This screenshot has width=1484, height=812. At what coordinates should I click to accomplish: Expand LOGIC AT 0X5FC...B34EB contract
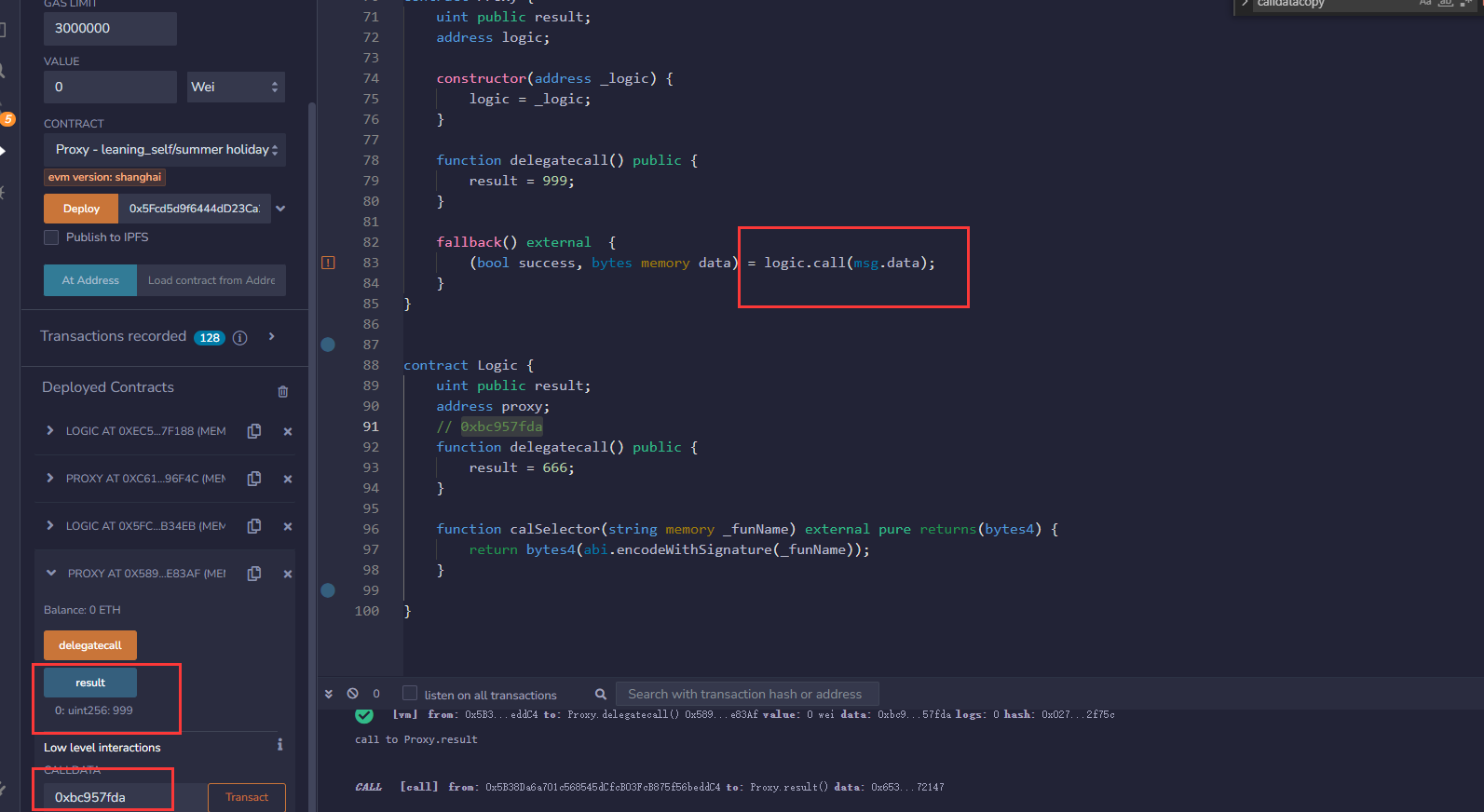(x=50, y=526)
